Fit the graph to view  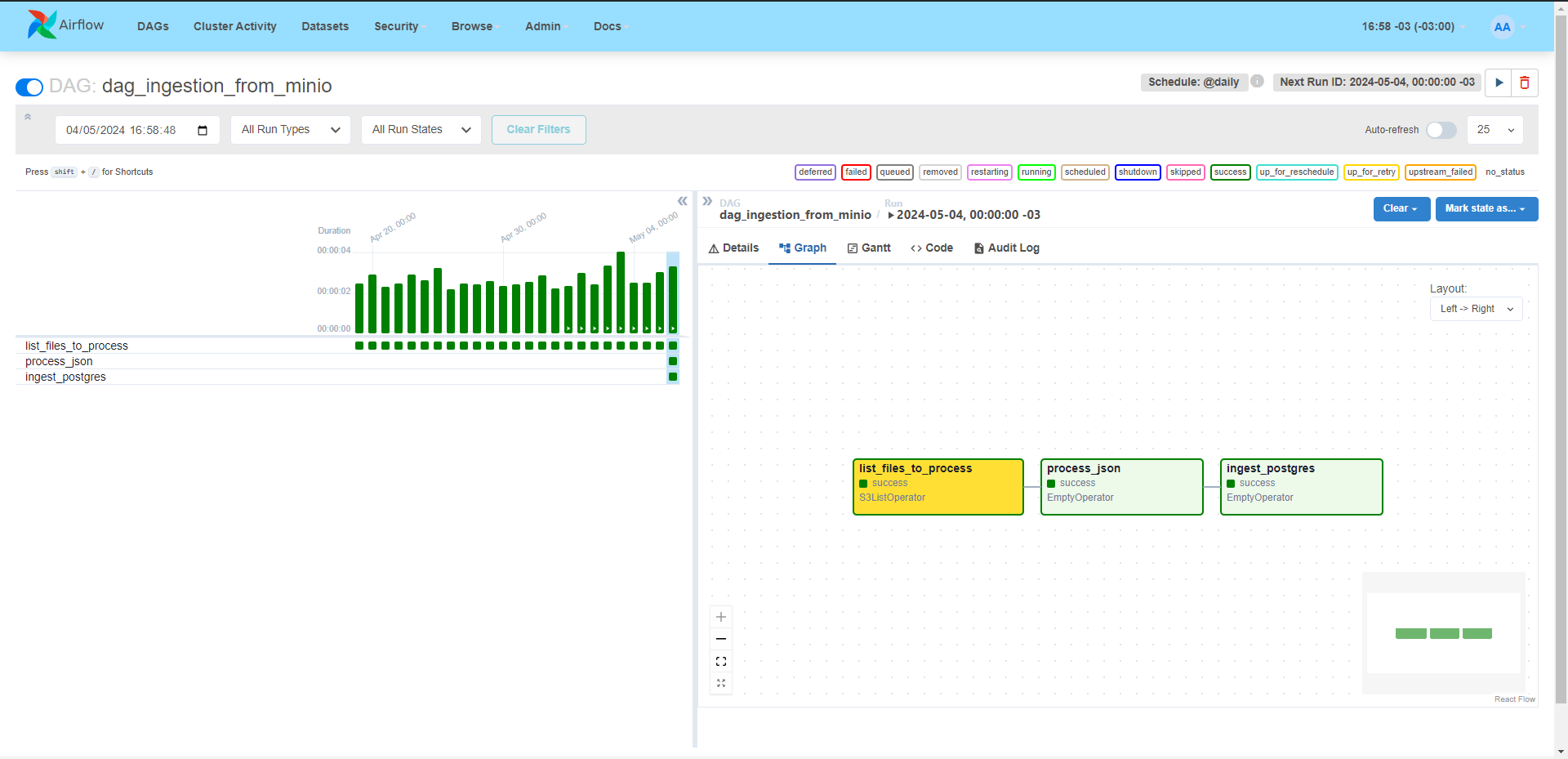721,661
